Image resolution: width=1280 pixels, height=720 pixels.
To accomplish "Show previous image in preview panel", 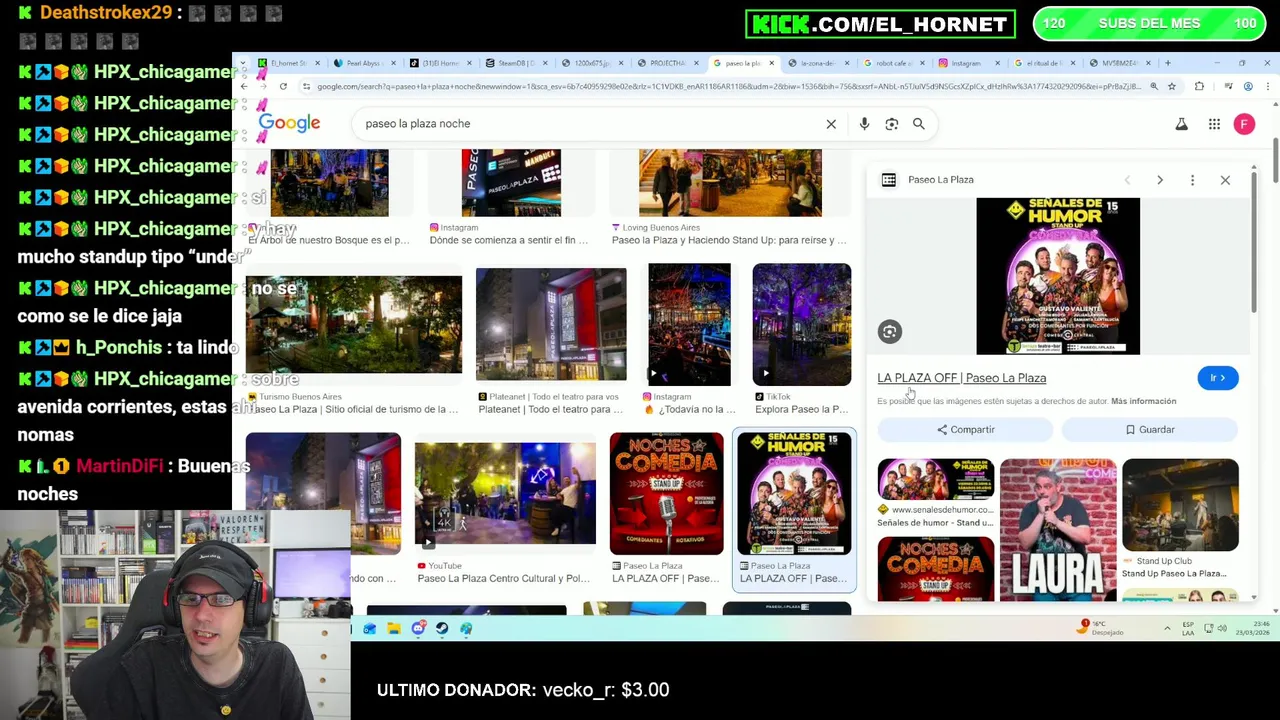I will (x=1127, y=180).
